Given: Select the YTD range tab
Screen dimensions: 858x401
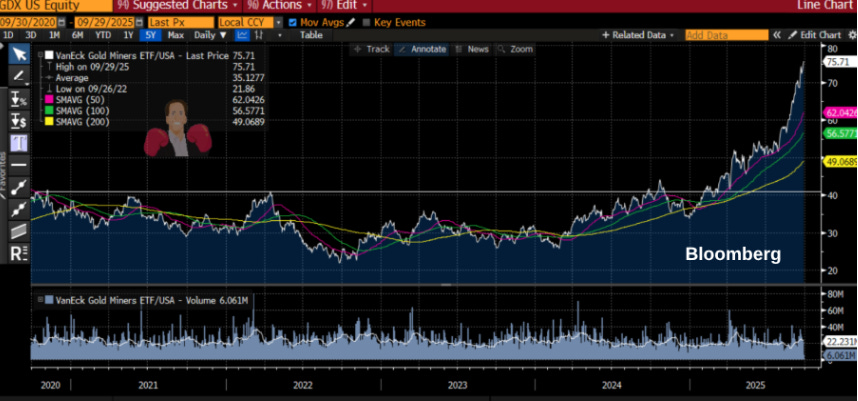Looking at the screenshot, I should click(x=103, y=35).
